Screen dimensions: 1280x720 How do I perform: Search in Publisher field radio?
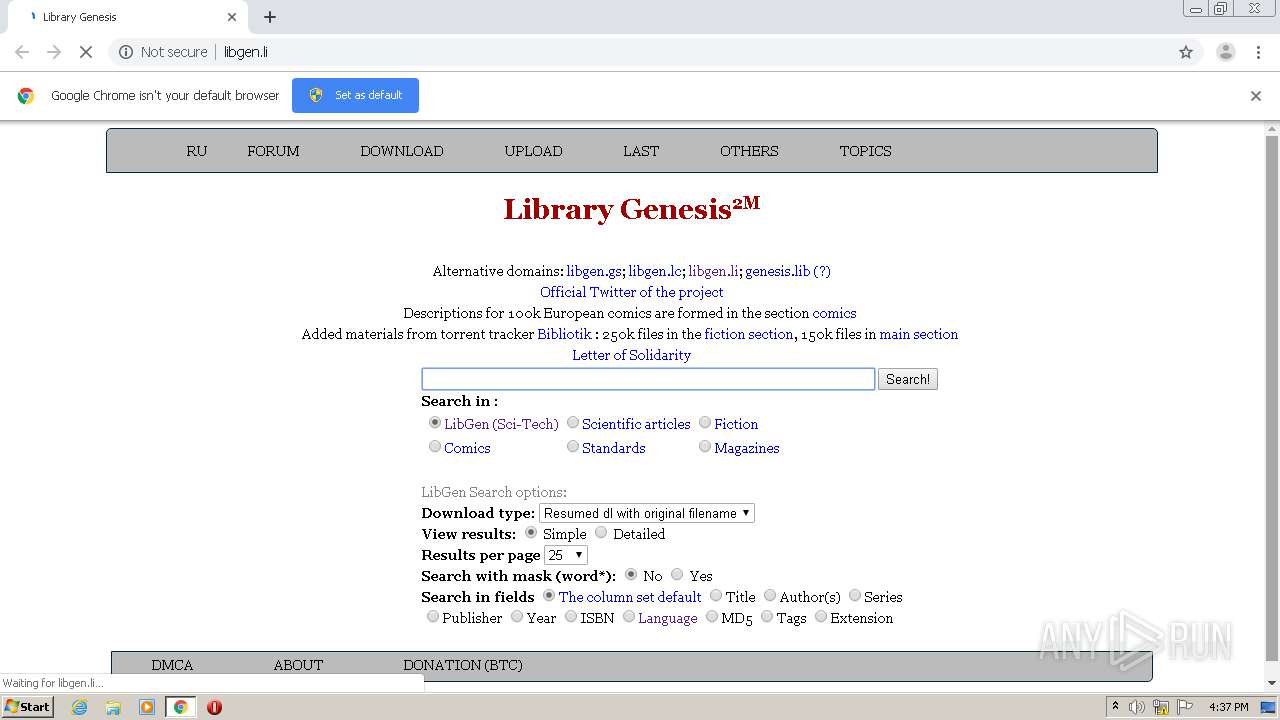click(x=433, y=617)
